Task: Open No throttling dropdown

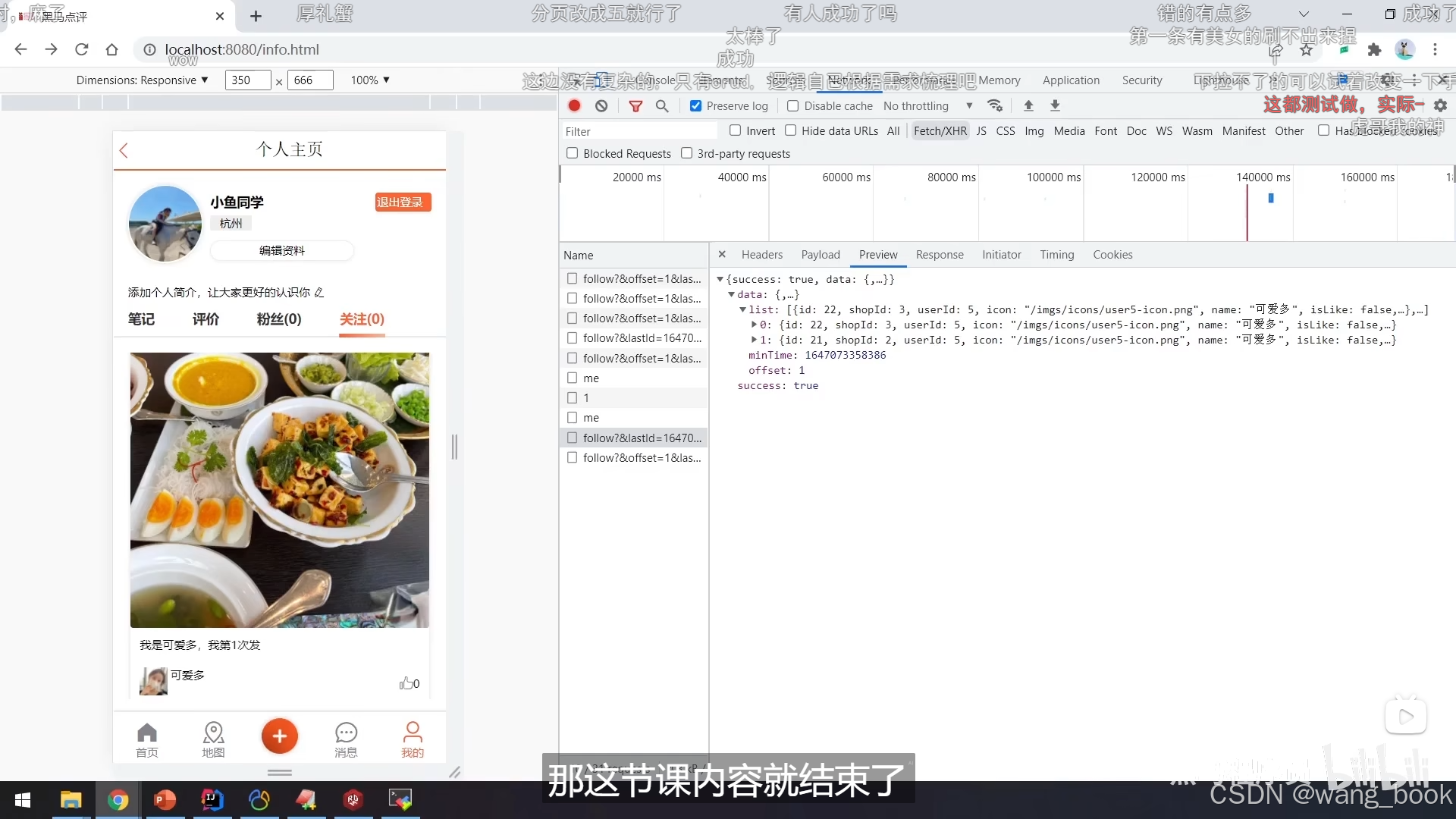Action: pyautogui.click(x=927, y=106)
